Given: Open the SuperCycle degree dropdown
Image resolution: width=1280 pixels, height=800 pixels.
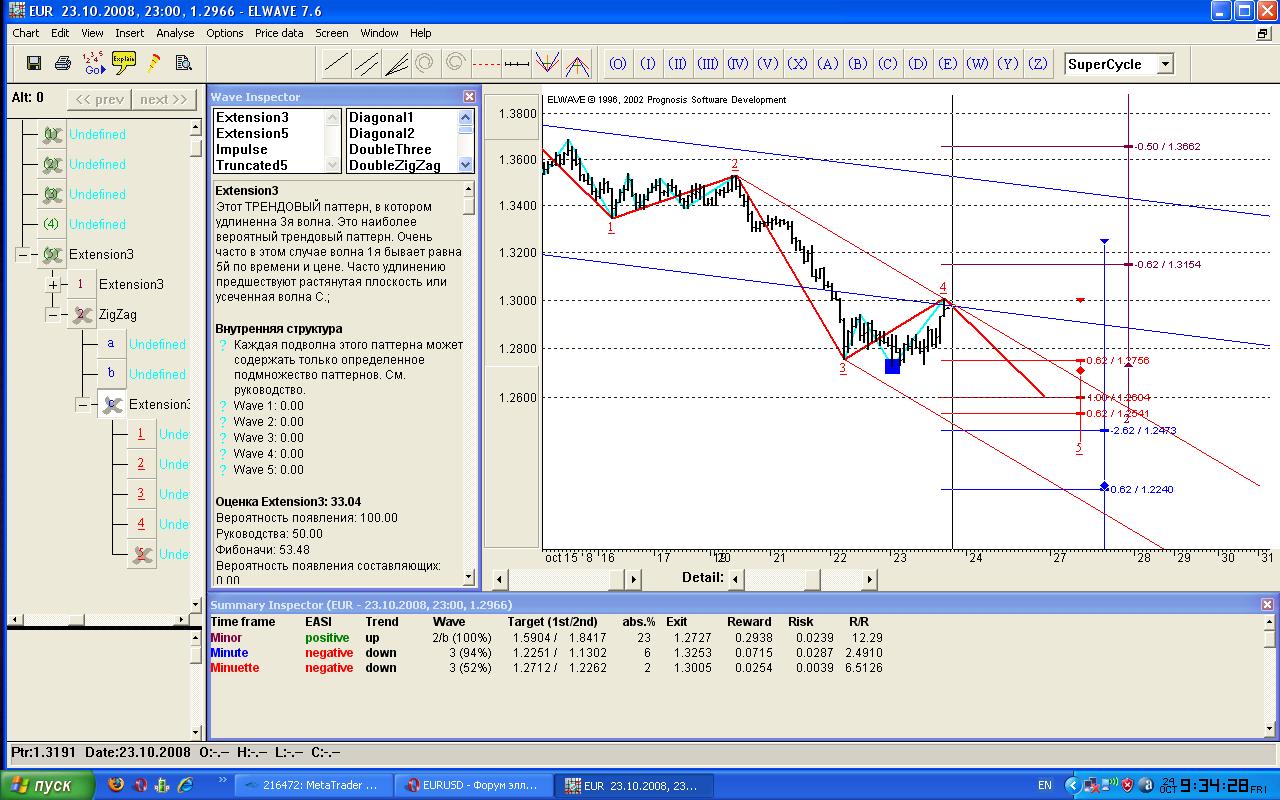Looking at the screenshot, I should (1165, 64).
